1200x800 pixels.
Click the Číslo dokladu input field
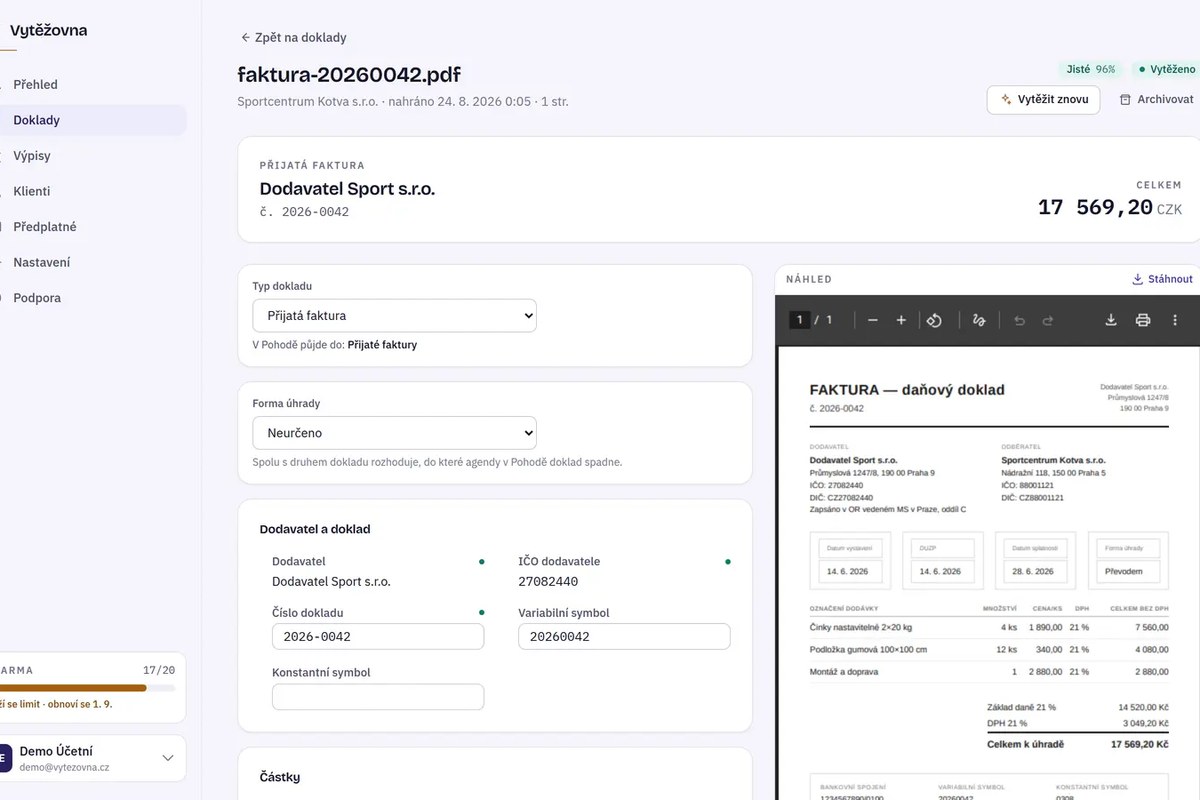point(378,637)
